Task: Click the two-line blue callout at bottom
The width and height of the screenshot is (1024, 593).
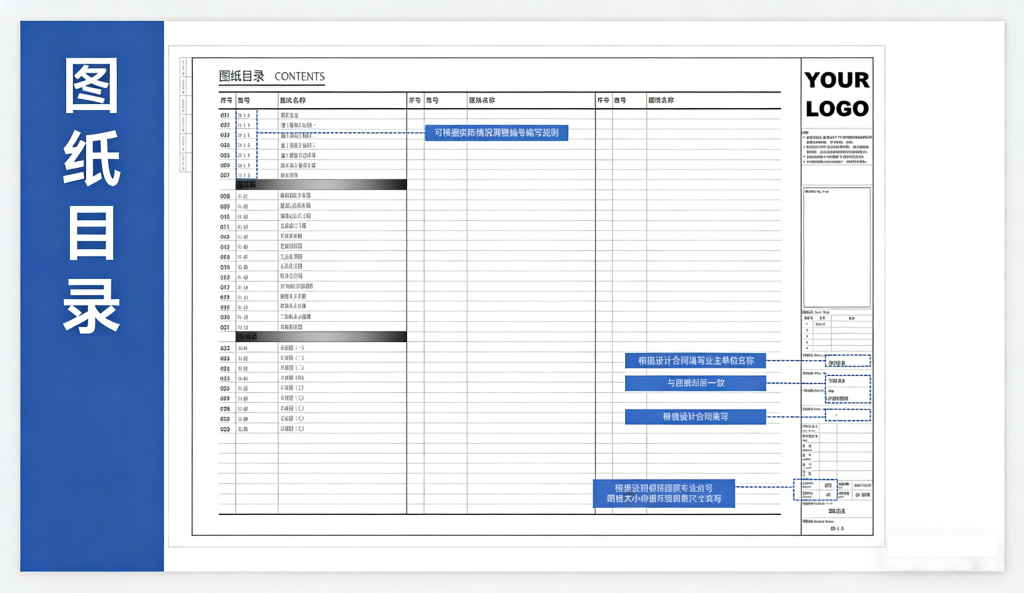Action: (x=663, y=493)
